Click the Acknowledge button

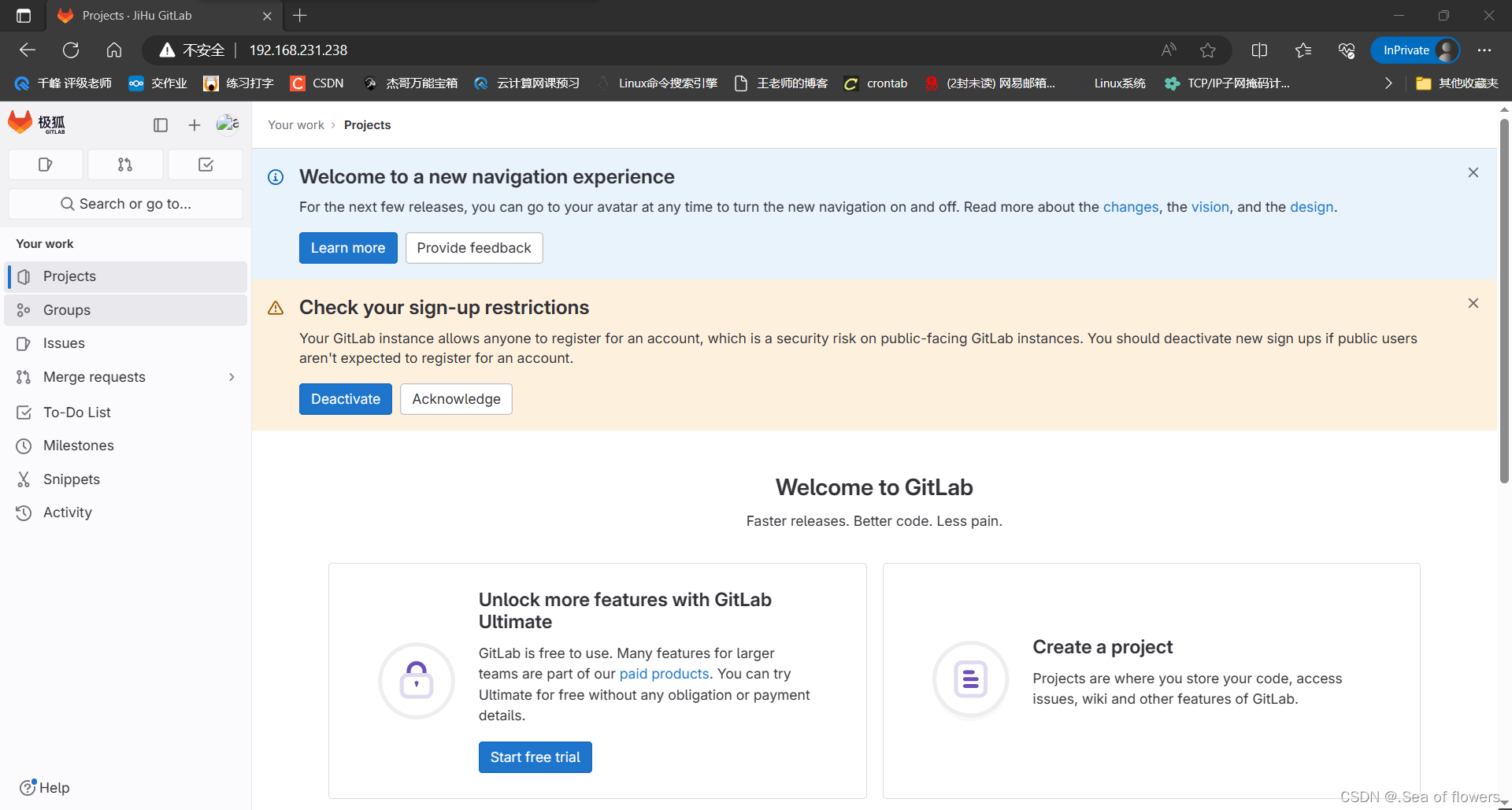(456, 399)
